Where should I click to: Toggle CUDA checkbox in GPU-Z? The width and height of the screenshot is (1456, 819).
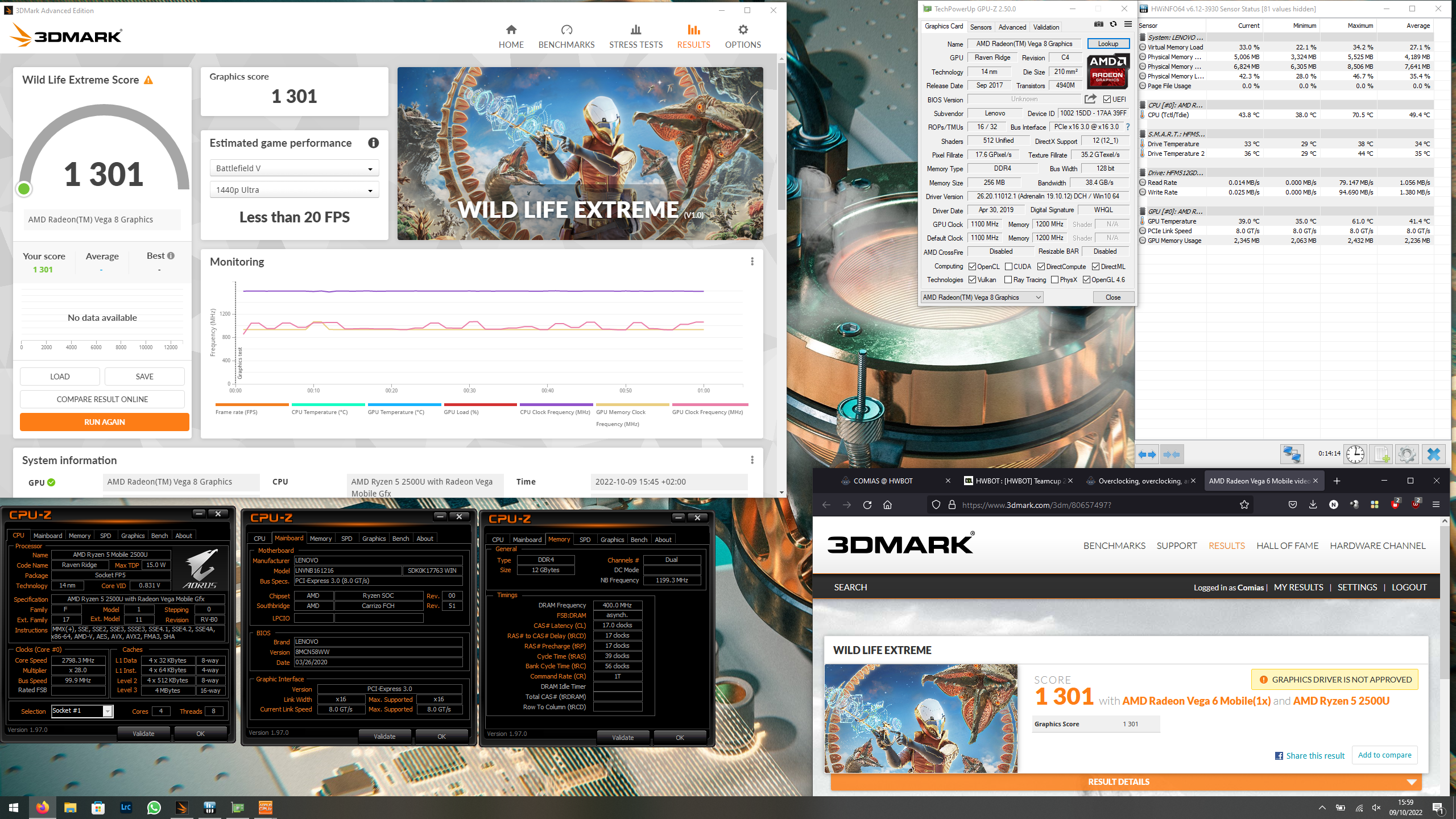tap(1008, 267)
